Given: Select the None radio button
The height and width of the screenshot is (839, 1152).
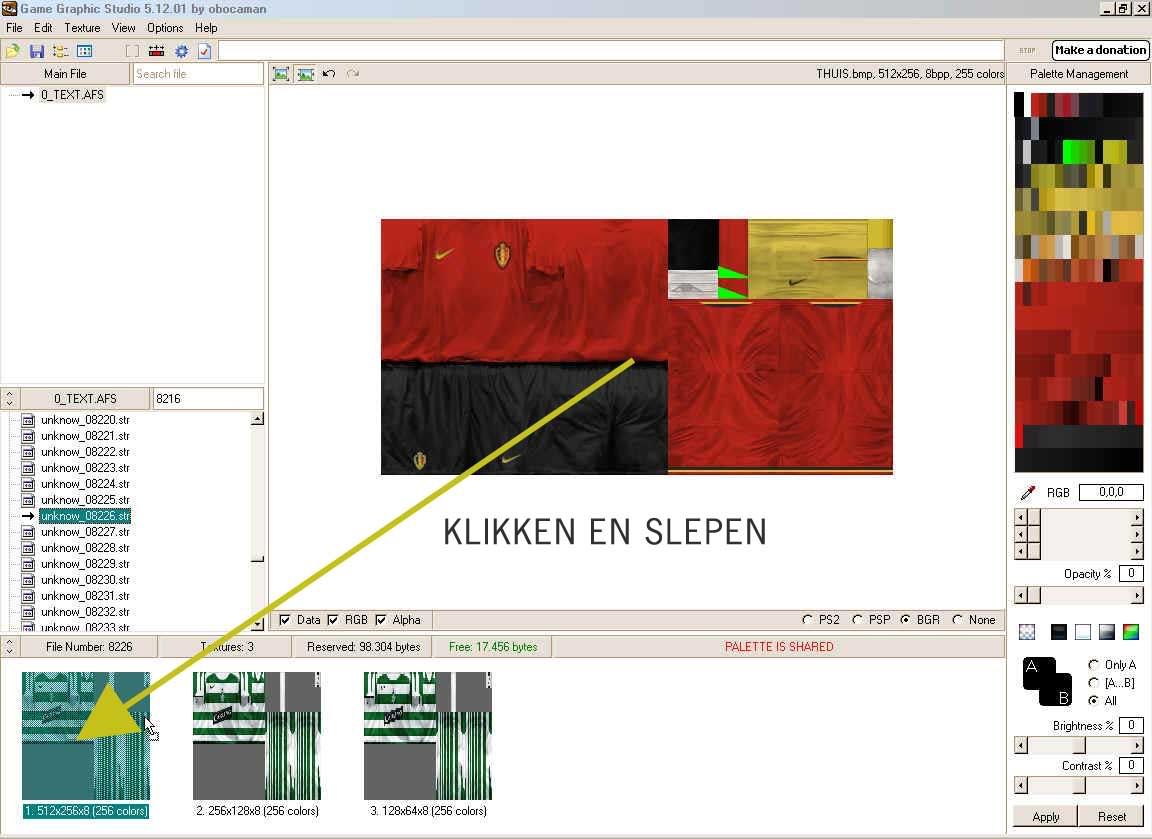Looking at the screenshot, I should [x=957, y=620].
